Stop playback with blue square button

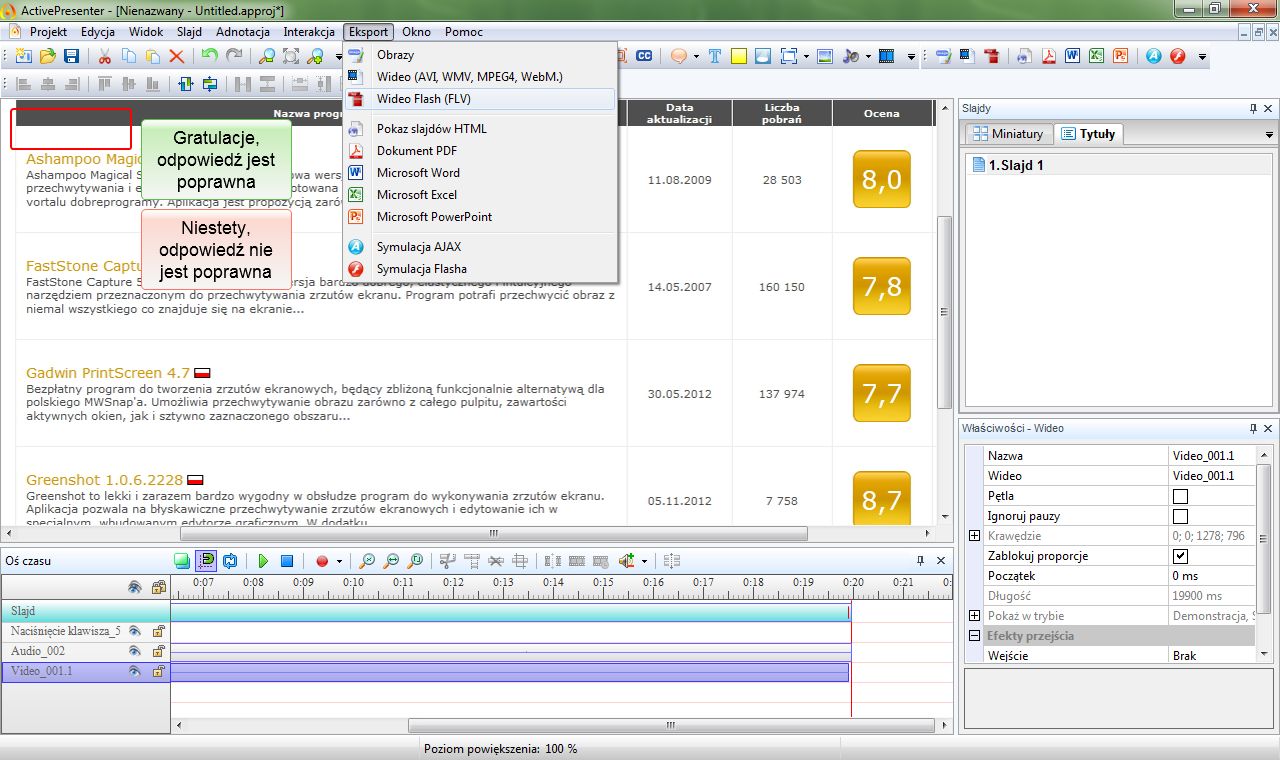pyautogui.click(x=287, y=562)
